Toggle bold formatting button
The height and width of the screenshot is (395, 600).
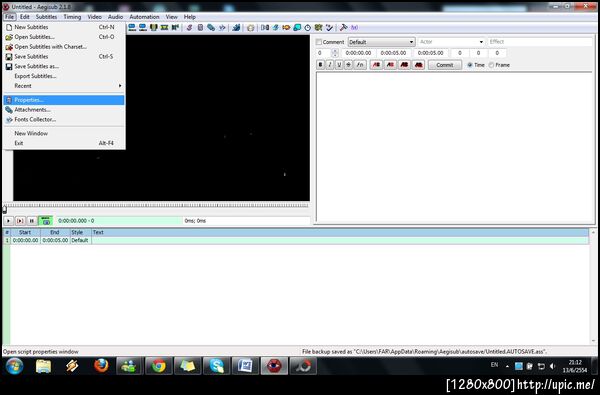tap(321, 65)
